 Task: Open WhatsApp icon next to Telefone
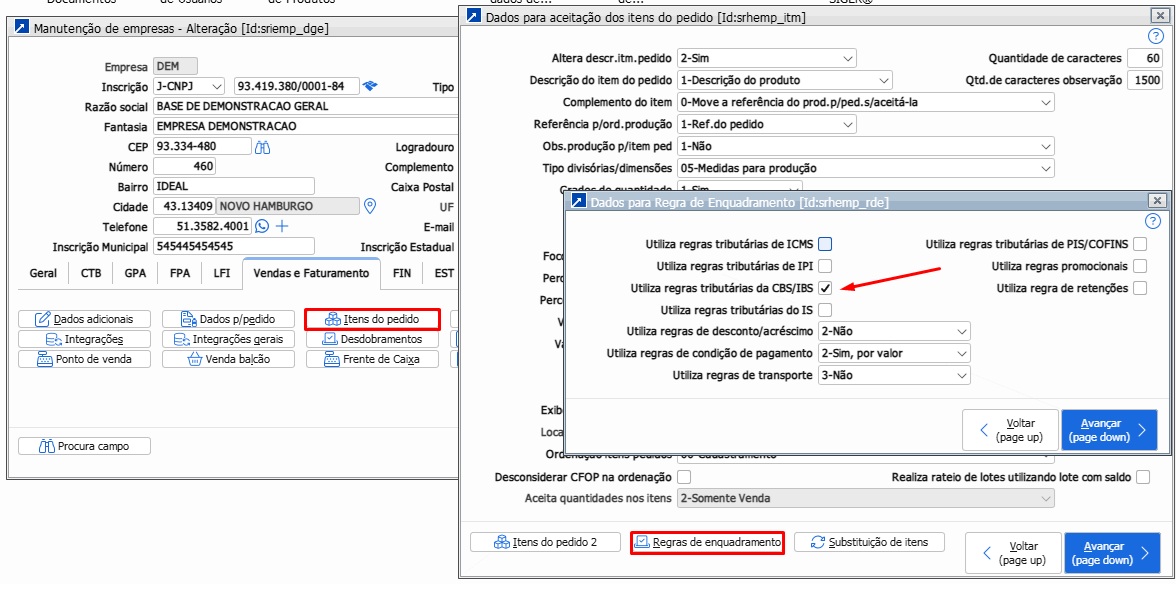click(x=262, y=226)
